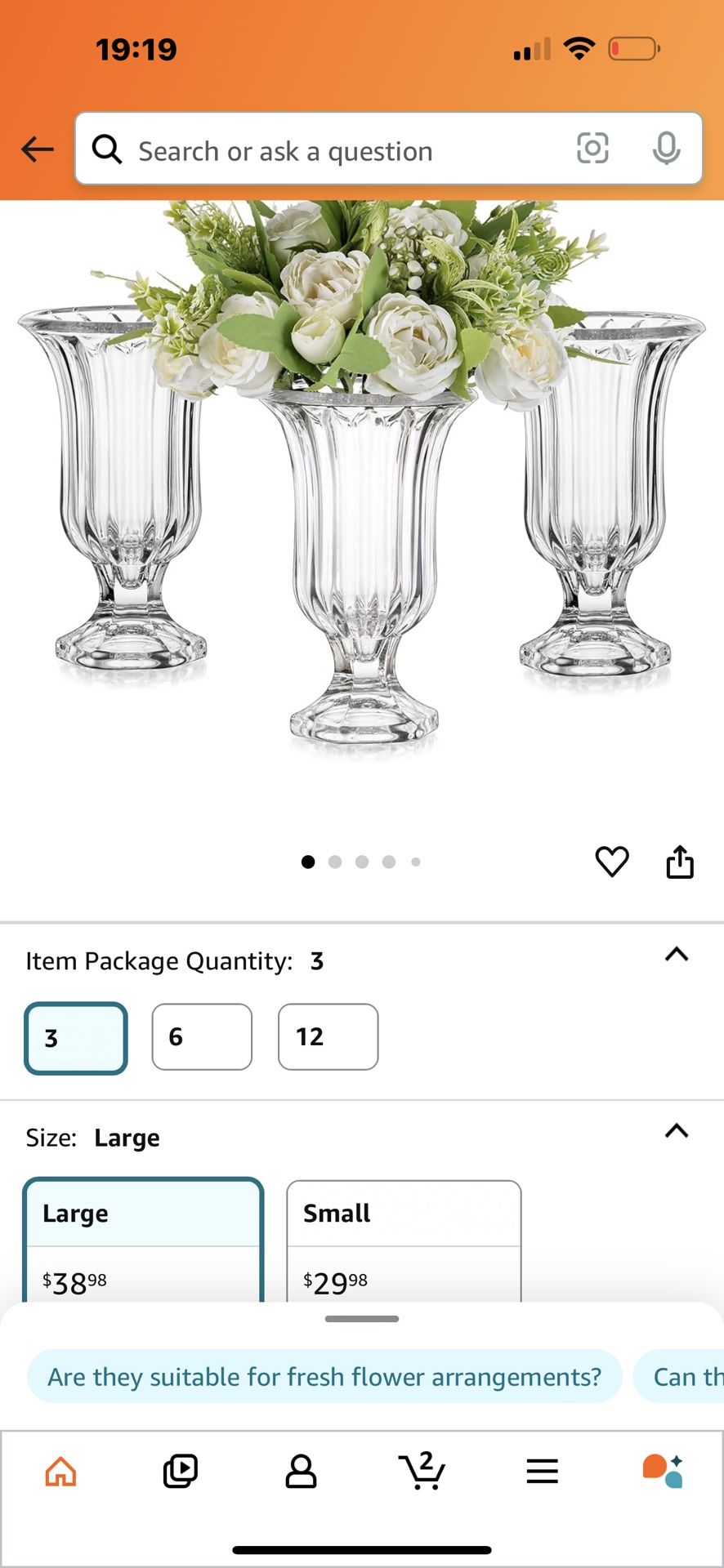
Task: Tap the microphone voice search icon
Action: click(x=666, y=149)
